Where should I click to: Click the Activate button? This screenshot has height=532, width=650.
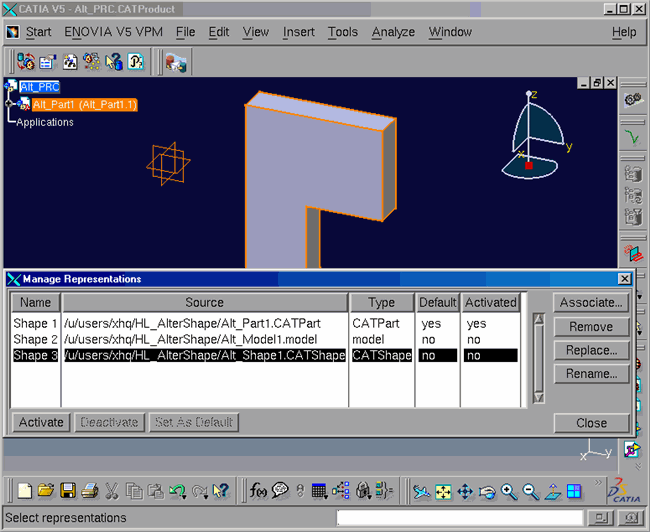pos(41,422)
